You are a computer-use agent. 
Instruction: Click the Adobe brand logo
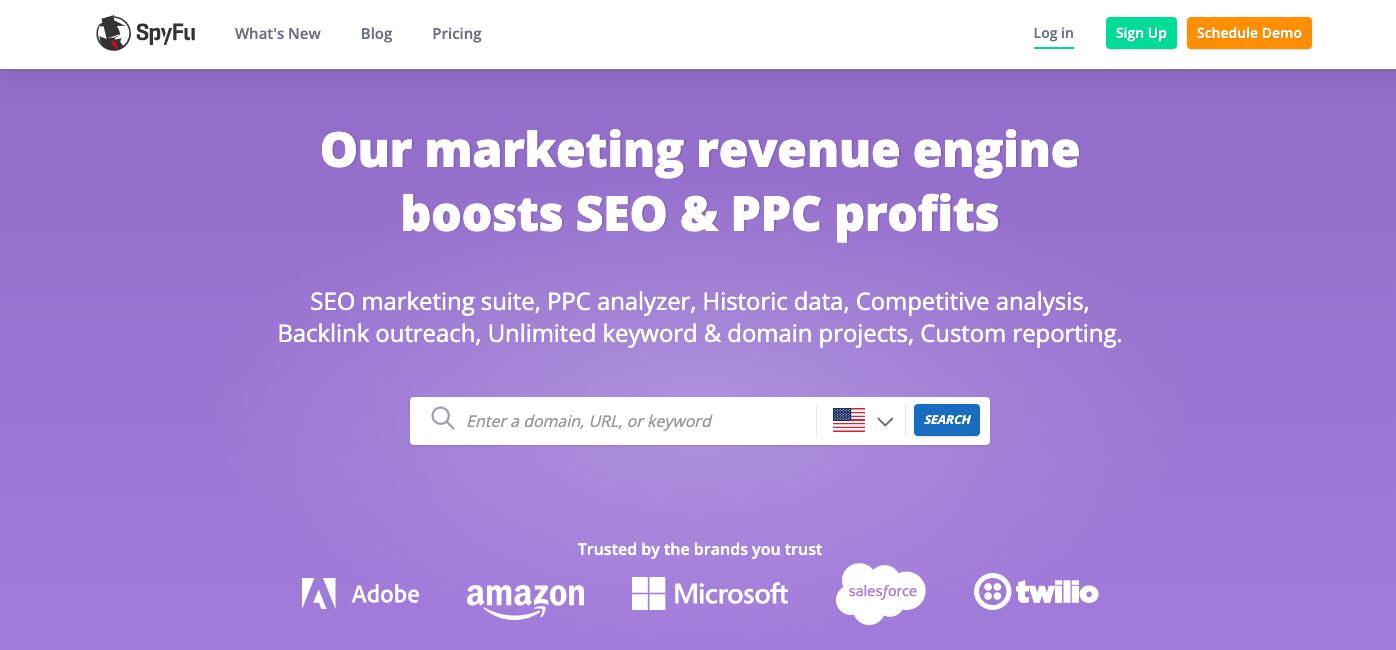[x=360, y=592]
